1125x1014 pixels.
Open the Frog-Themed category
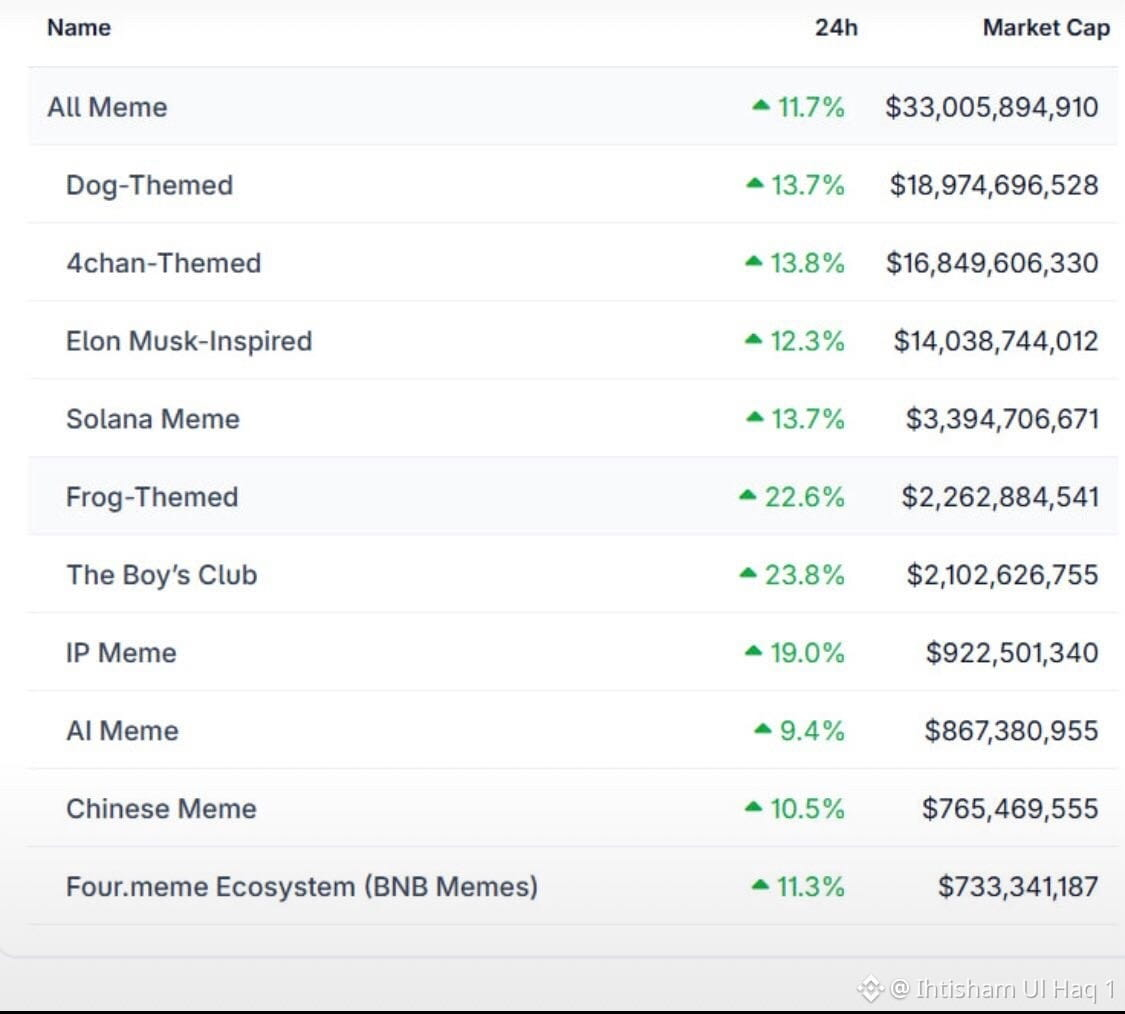152,497
